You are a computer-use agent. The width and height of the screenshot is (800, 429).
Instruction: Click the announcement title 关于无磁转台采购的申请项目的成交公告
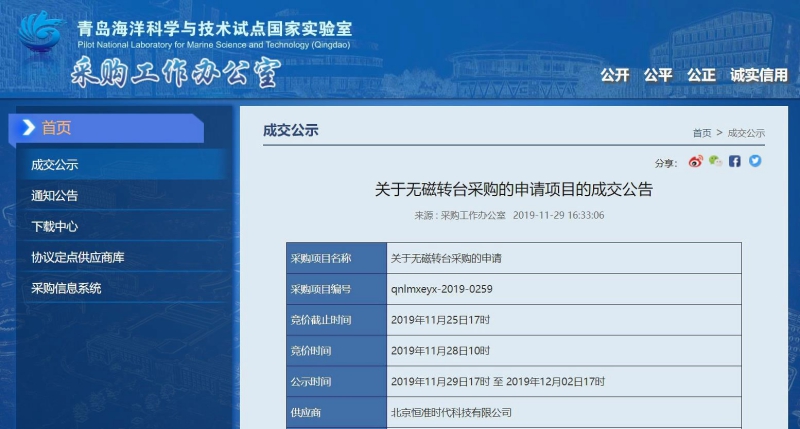(513, 189)
